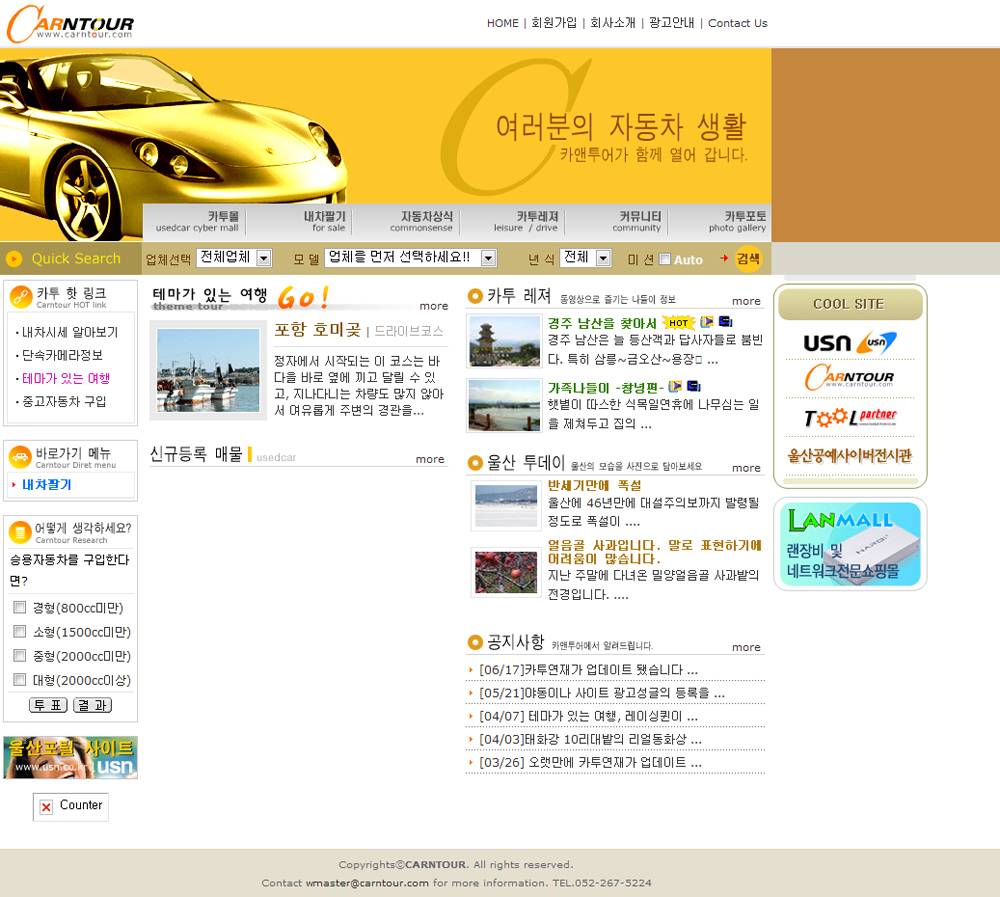1000x897 pixels.
Task: Click the Quick Search arrow icon
Action: pos(14,259)
